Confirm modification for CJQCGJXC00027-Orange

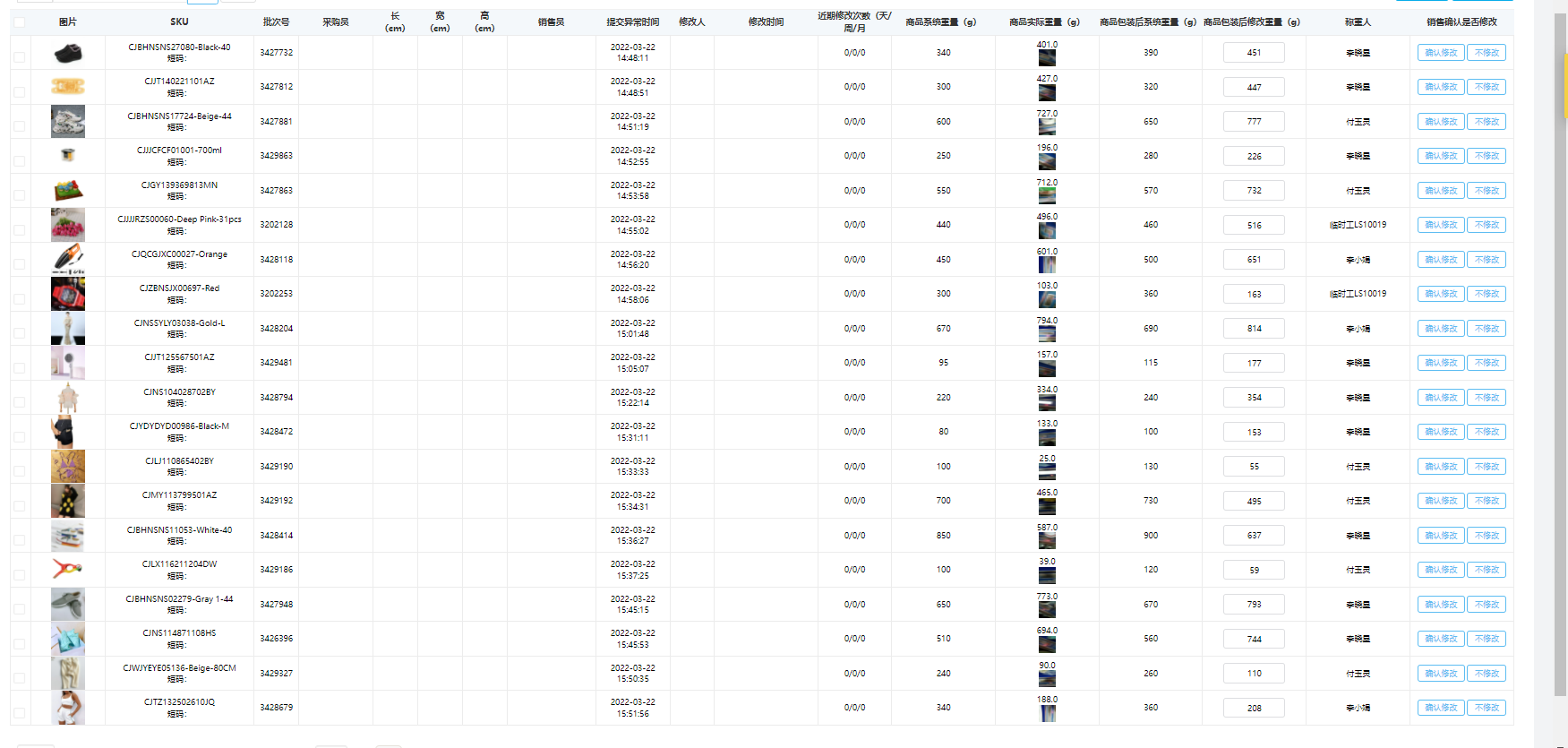(x=1441, y=260)
